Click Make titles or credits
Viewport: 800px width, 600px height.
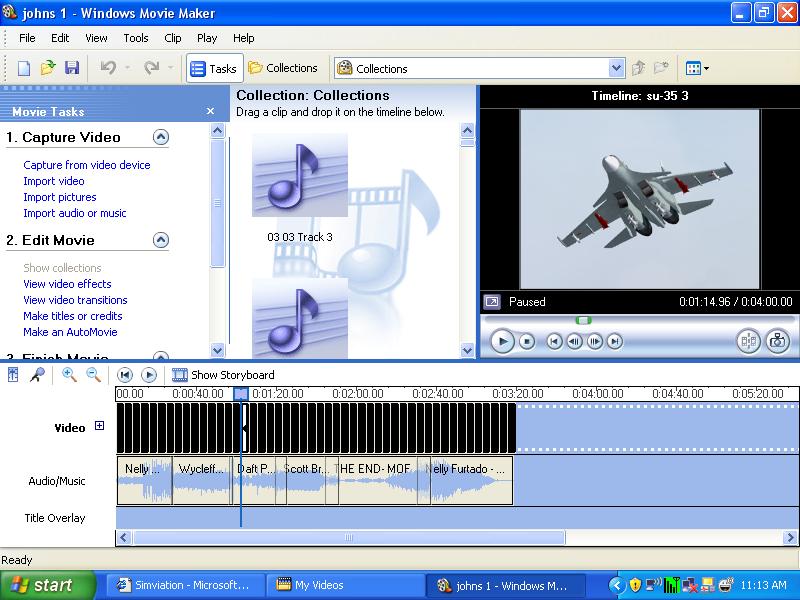tap(73, 316)
